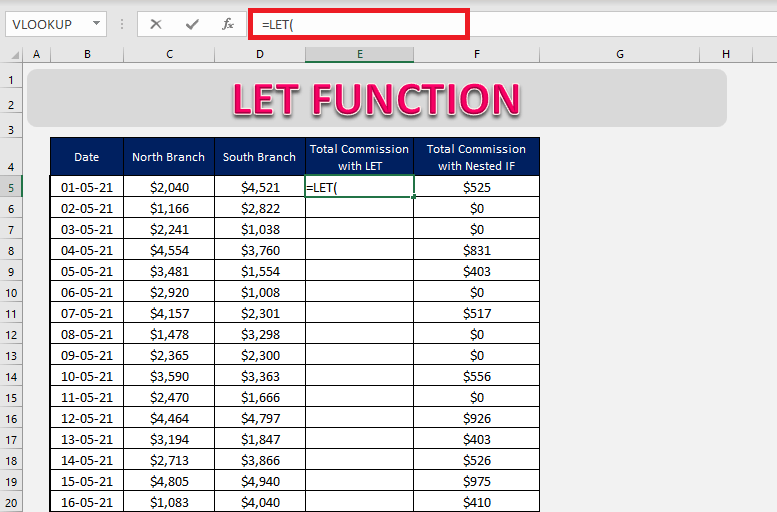Screen dimensions: 777x512
Task: Select the date cell 15-05-21
Action: point(87,481)
